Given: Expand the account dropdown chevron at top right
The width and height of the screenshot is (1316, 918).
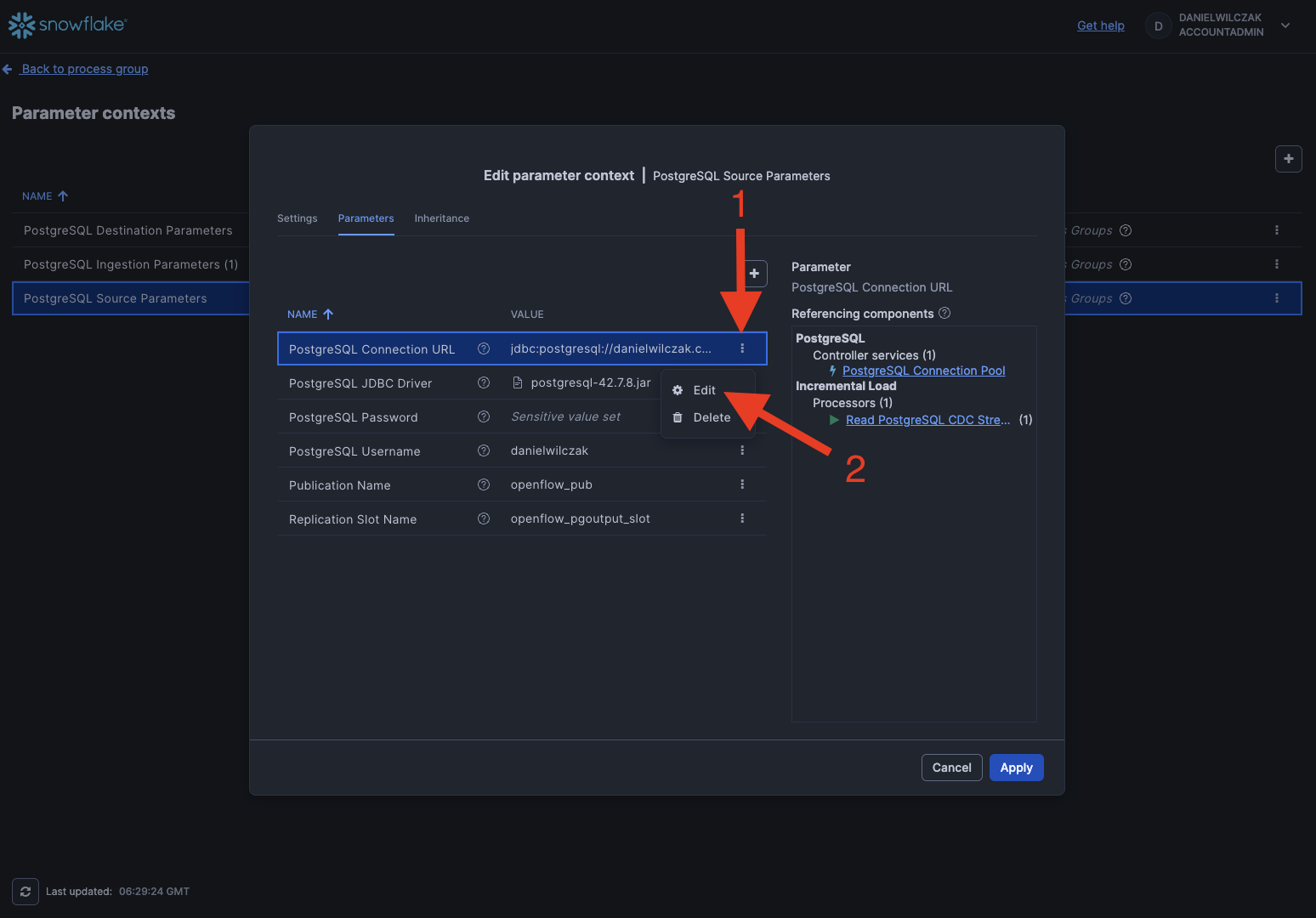Looking at the screenshot, I should tap(1285, 25).
